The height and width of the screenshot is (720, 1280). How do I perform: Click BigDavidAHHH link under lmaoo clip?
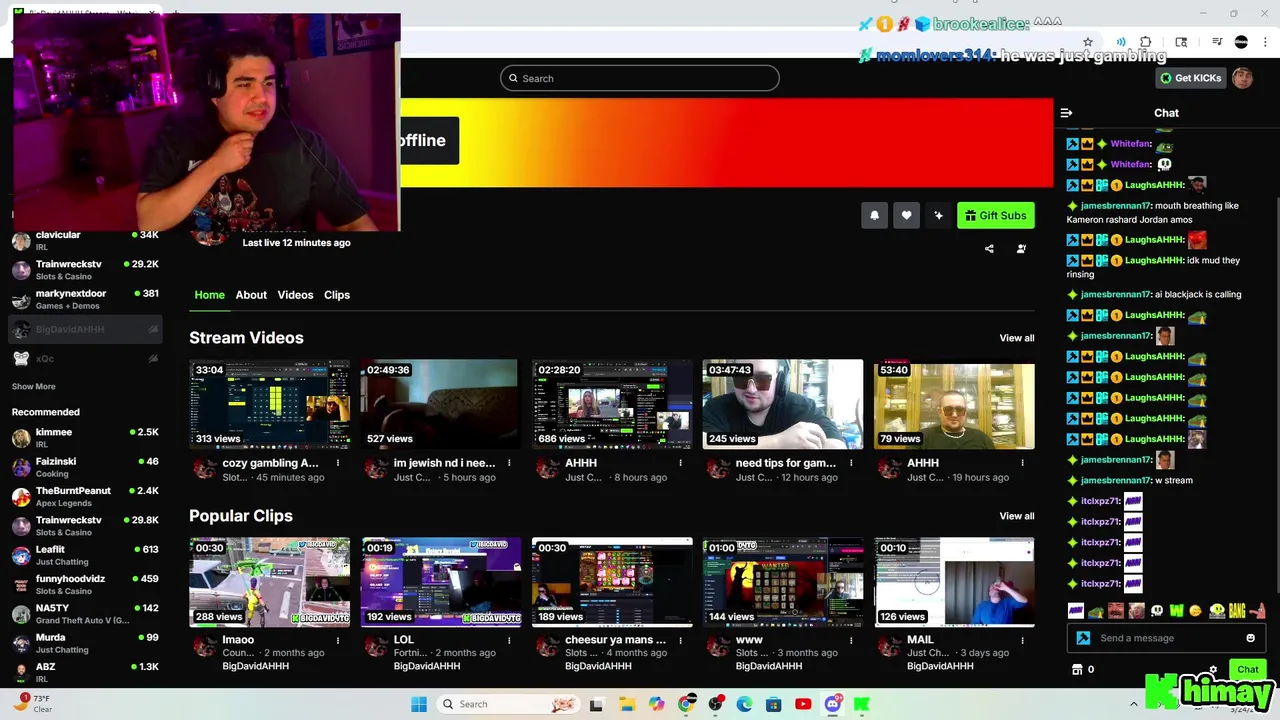(255, 666)
